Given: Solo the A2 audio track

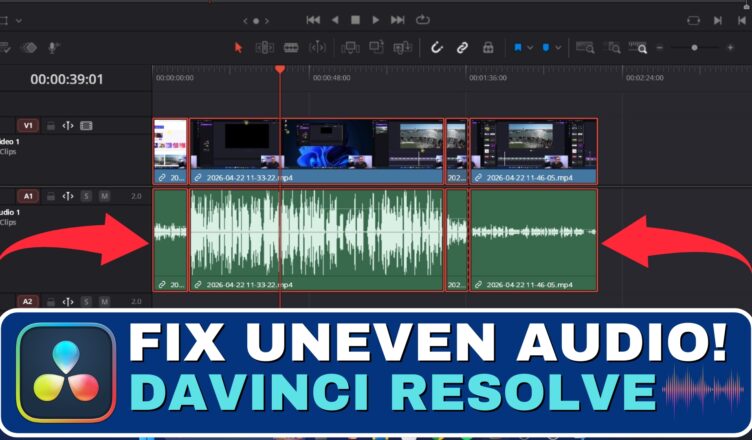Looking at the screenshot, I should (86, 301).
